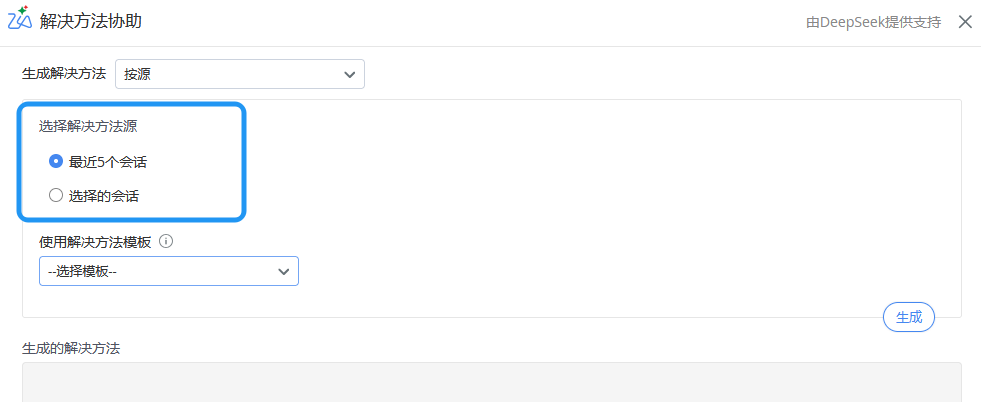Image resolution: width=981 pixels, height=402 pixels.
Task: Click the info icon beside 使用解决方法模板
Action: coord(167,241)
